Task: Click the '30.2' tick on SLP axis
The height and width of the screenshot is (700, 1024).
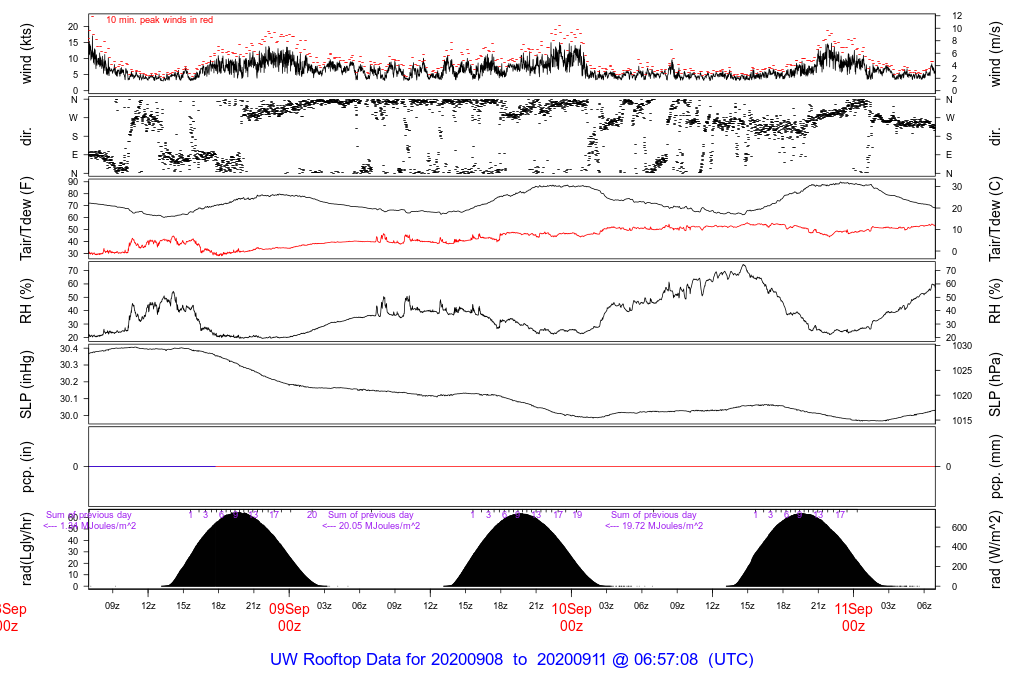Action: [x=69, y=382]
